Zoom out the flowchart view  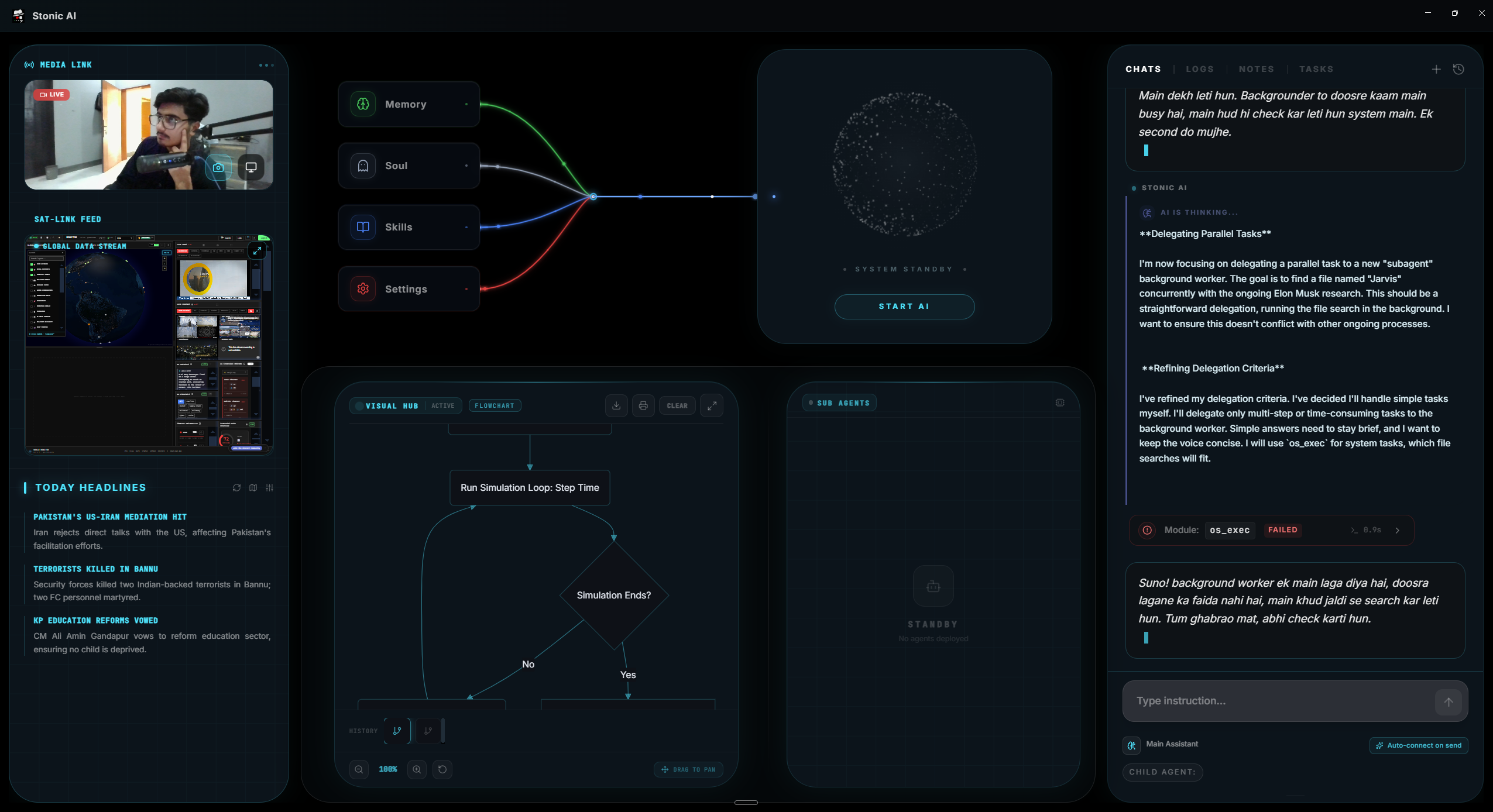(x=359, y=769)
